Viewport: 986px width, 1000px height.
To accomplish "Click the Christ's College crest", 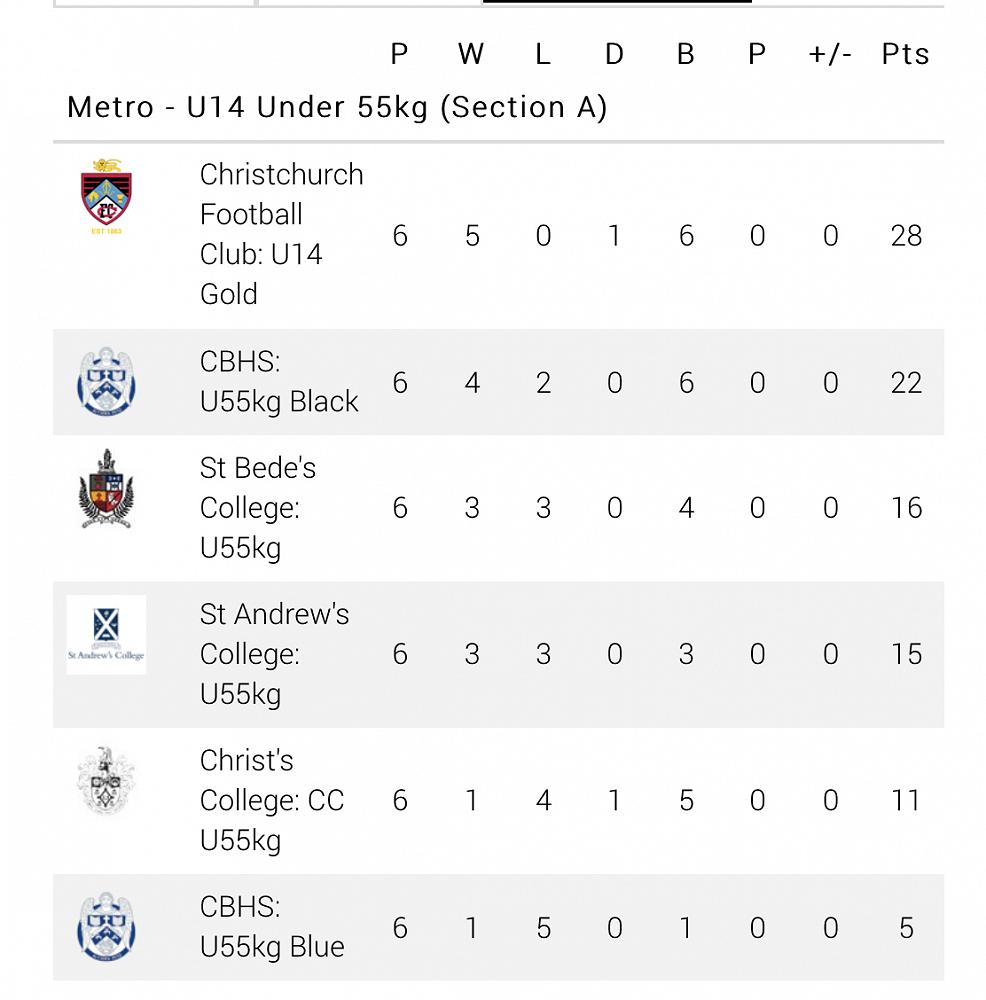I will tap(106, 781).
